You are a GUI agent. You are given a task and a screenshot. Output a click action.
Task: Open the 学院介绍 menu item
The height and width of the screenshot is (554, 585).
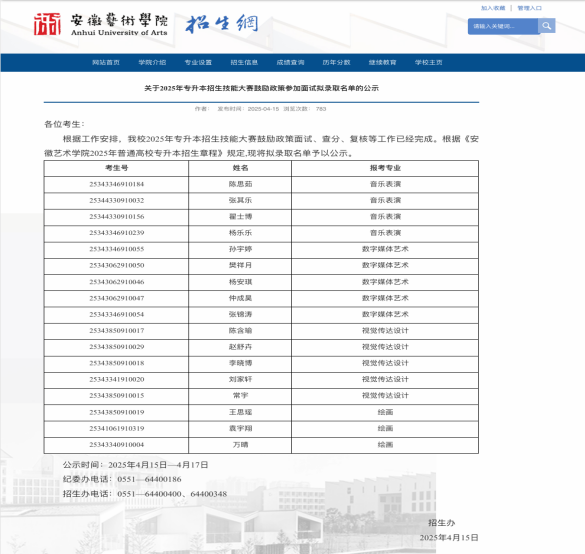click(152, 62)
